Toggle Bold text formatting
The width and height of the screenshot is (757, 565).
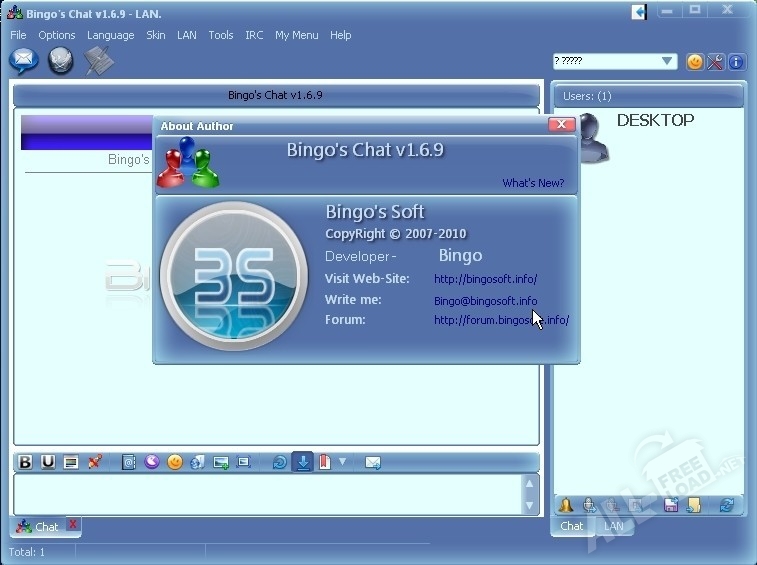point(26,462)
